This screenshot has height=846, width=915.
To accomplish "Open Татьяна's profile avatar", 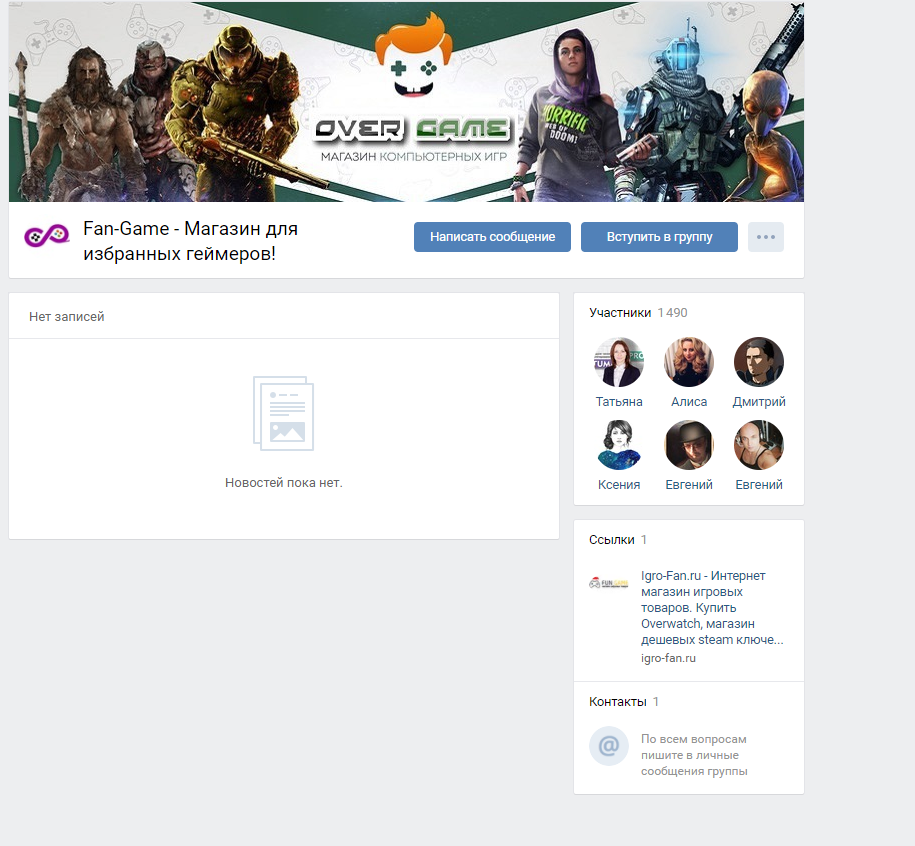I will [x=619, y=362].
